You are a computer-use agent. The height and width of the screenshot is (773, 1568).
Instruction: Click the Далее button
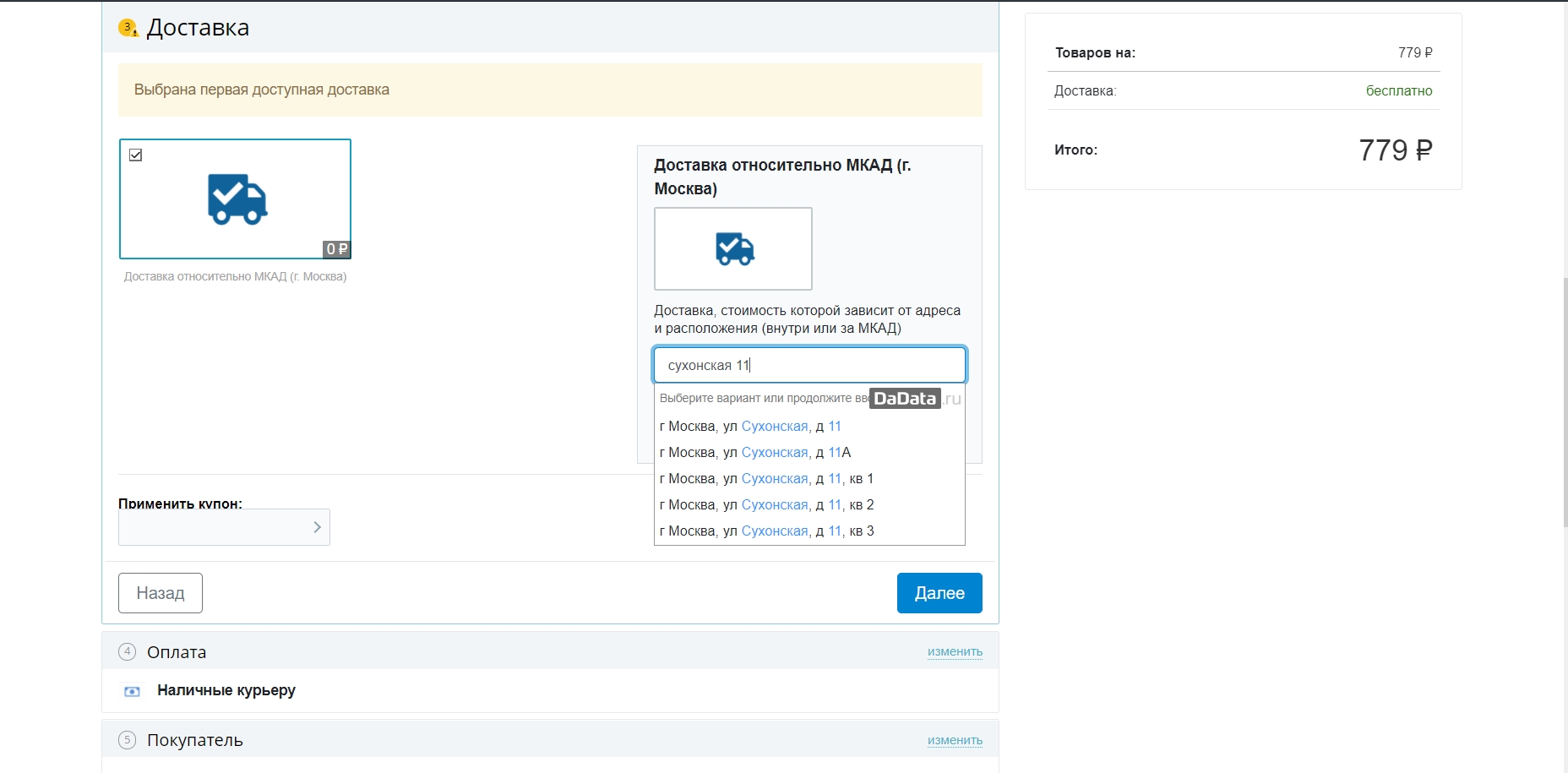coord(939,593)
